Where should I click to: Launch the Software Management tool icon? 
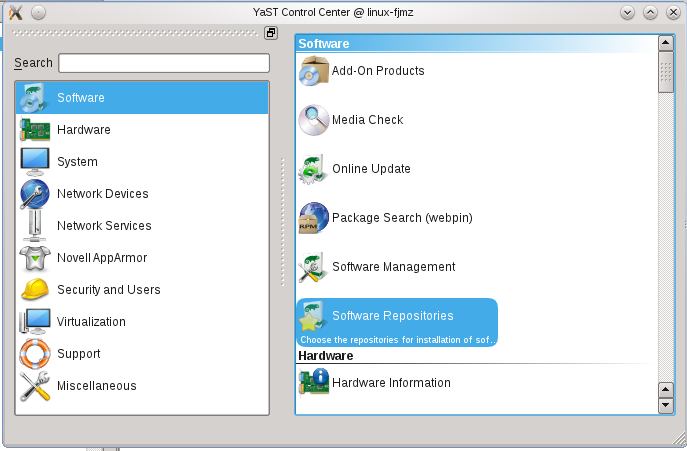point(313,267)
